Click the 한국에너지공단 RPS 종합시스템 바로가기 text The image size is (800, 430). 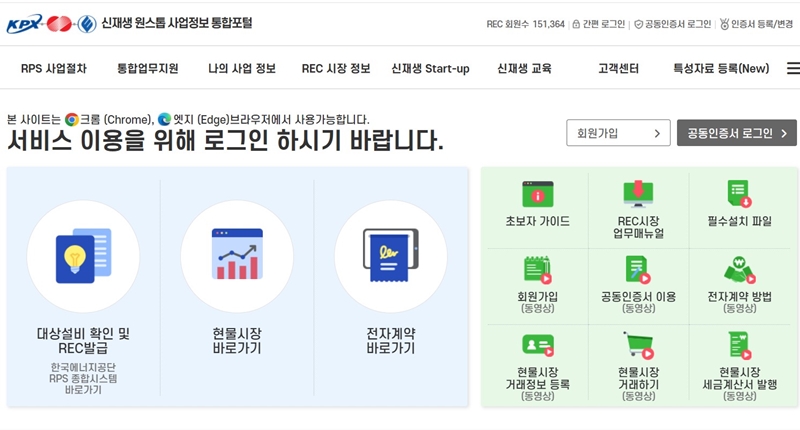coord(83,378)
